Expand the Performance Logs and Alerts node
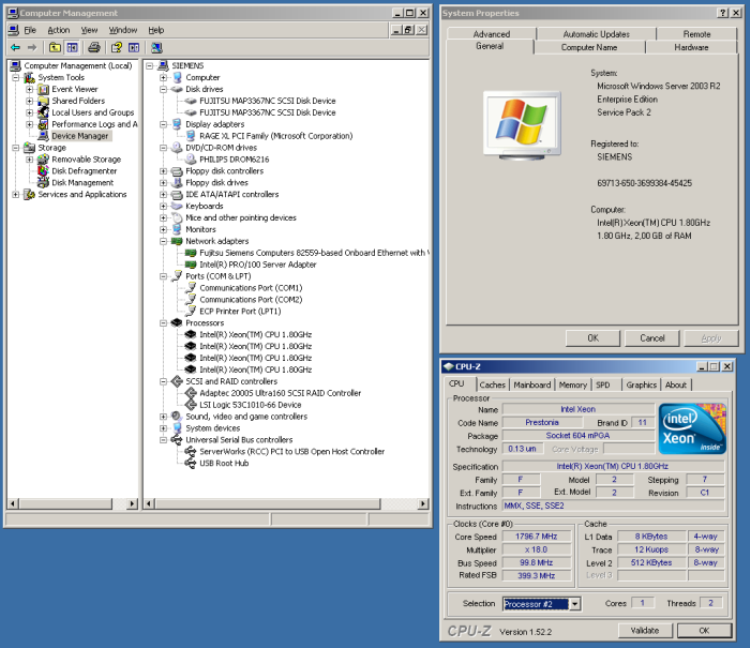The height and width of the screenshot is (648, 750). pos(30,124)
